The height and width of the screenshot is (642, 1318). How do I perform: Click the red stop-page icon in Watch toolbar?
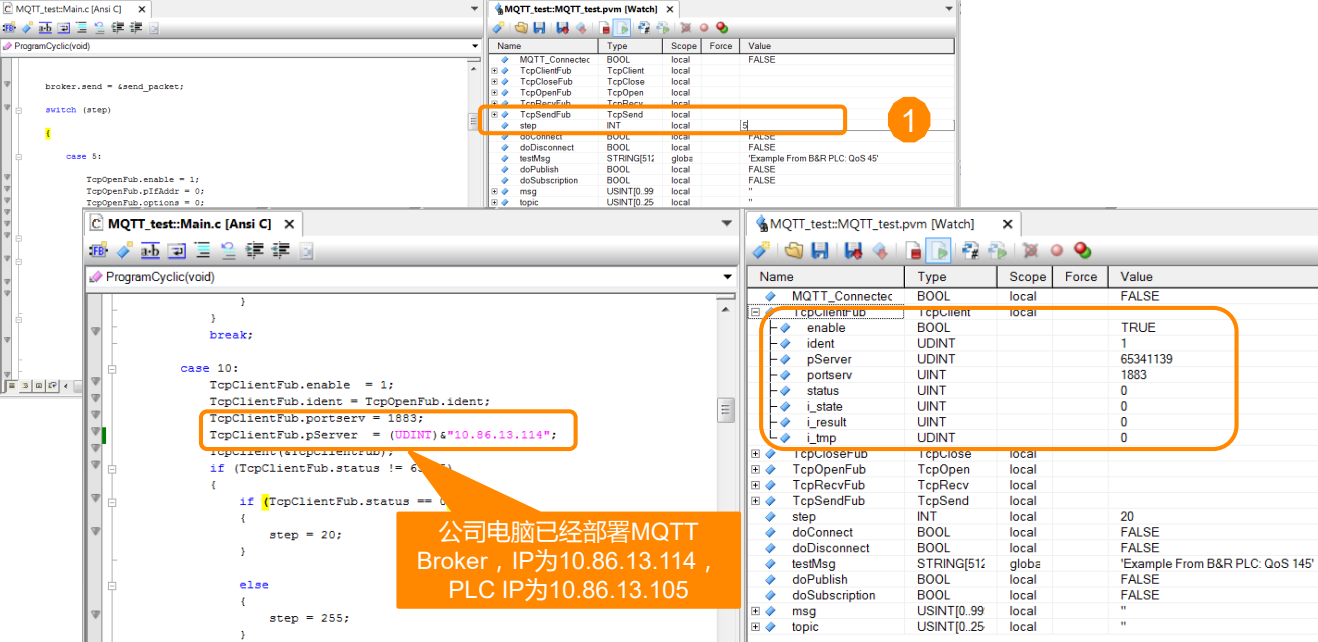913,250
